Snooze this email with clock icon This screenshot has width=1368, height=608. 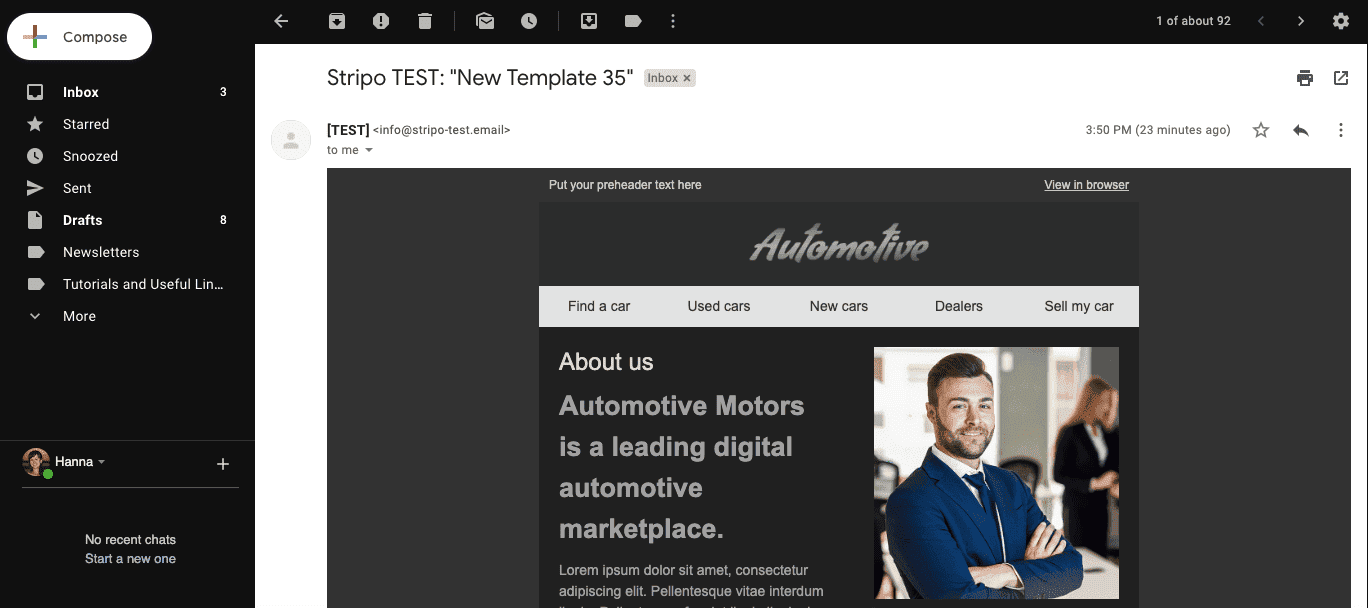[x=528, y=21]
